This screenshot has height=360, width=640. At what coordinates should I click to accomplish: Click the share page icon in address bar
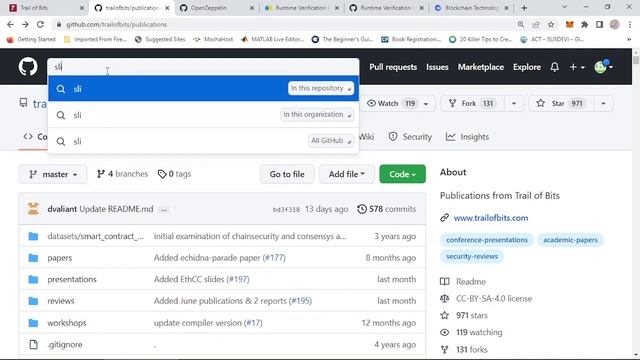point(536,24)
